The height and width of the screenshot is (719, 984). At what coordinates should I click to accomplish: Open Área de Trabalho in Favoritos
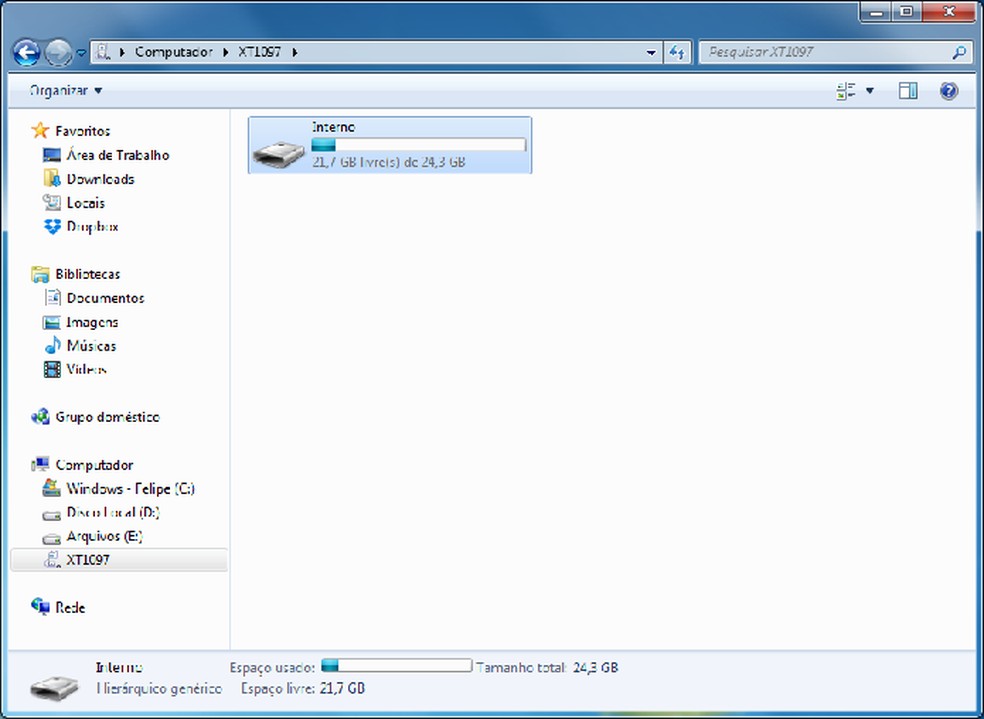click(x=118, y=154)
